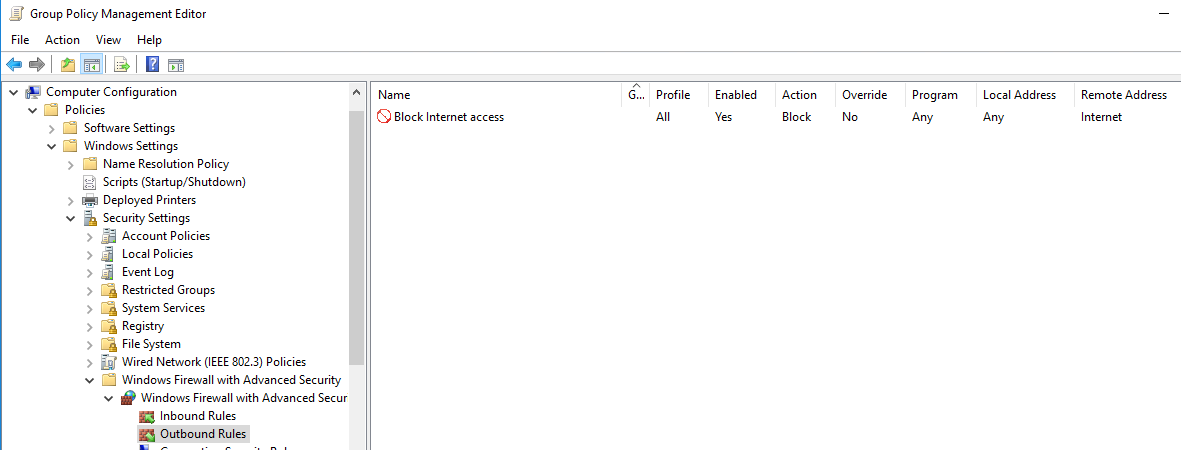Toggle Show/Hide Console Tree toolbar button
This screenshot has height=450, width=1181.
point(92,65)
